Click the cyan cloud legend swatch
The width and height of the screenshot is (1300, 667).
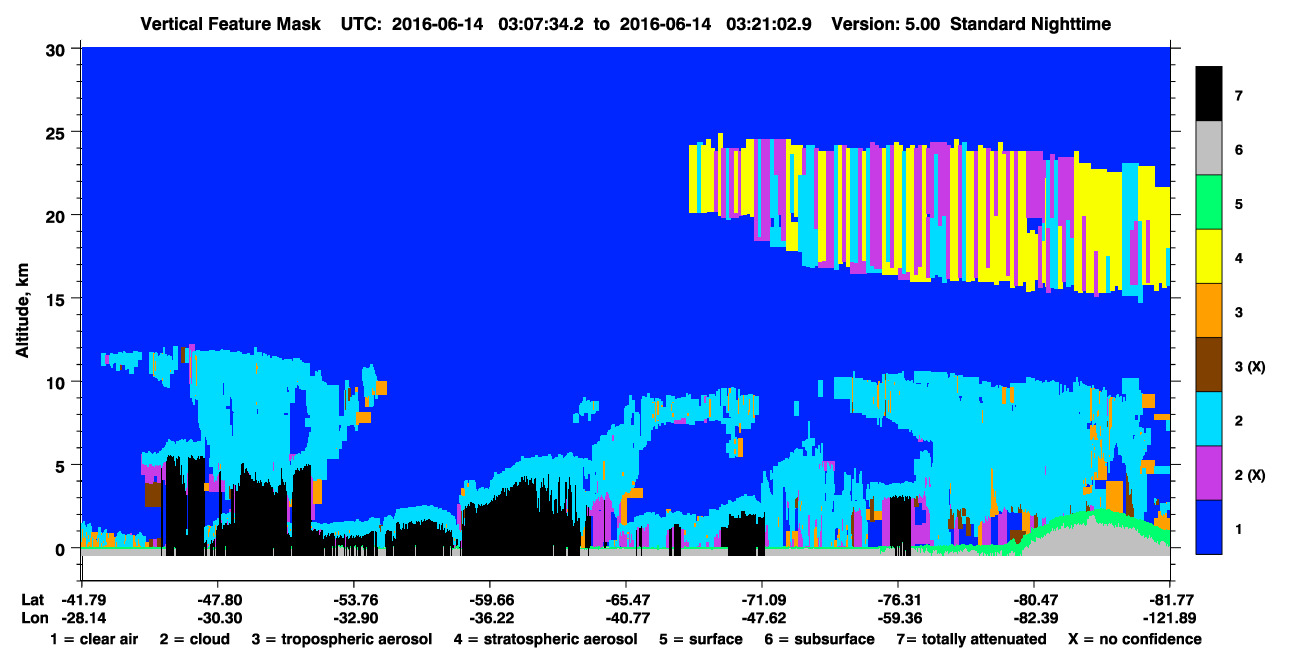pyautogui.click(x=1209, y=418)
